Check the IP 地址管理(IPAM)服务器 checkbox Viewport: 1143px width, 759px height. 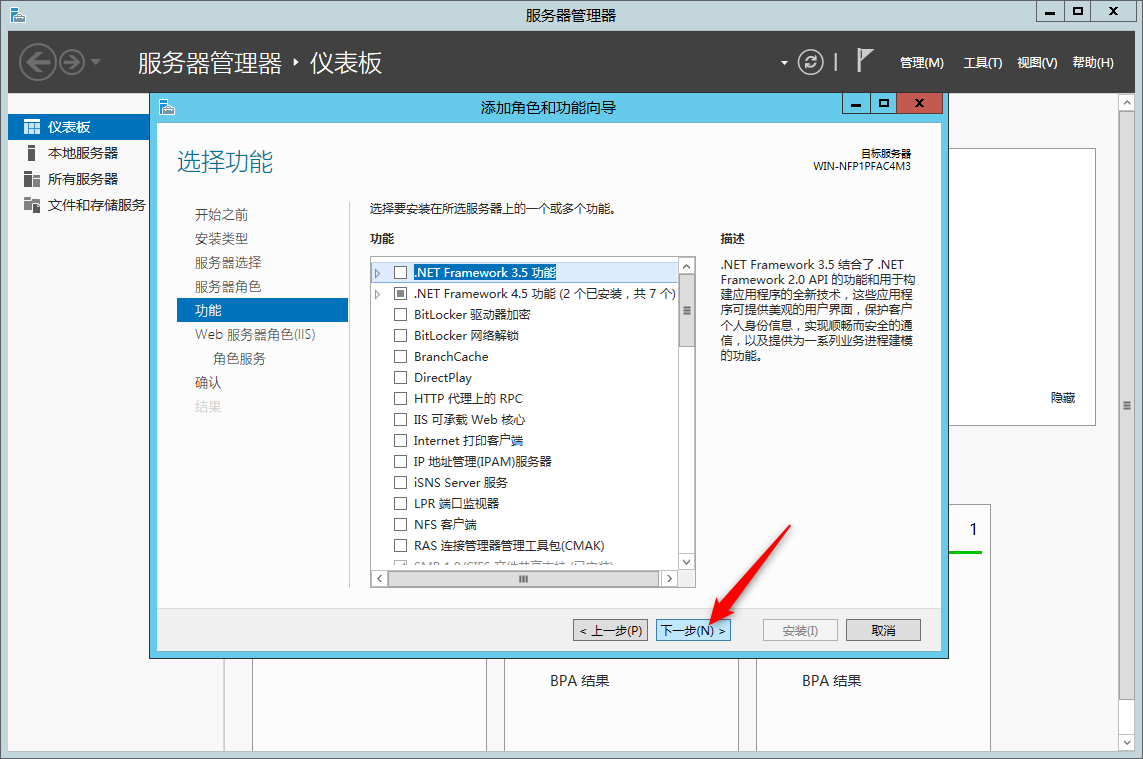click(x=400, y=462)
